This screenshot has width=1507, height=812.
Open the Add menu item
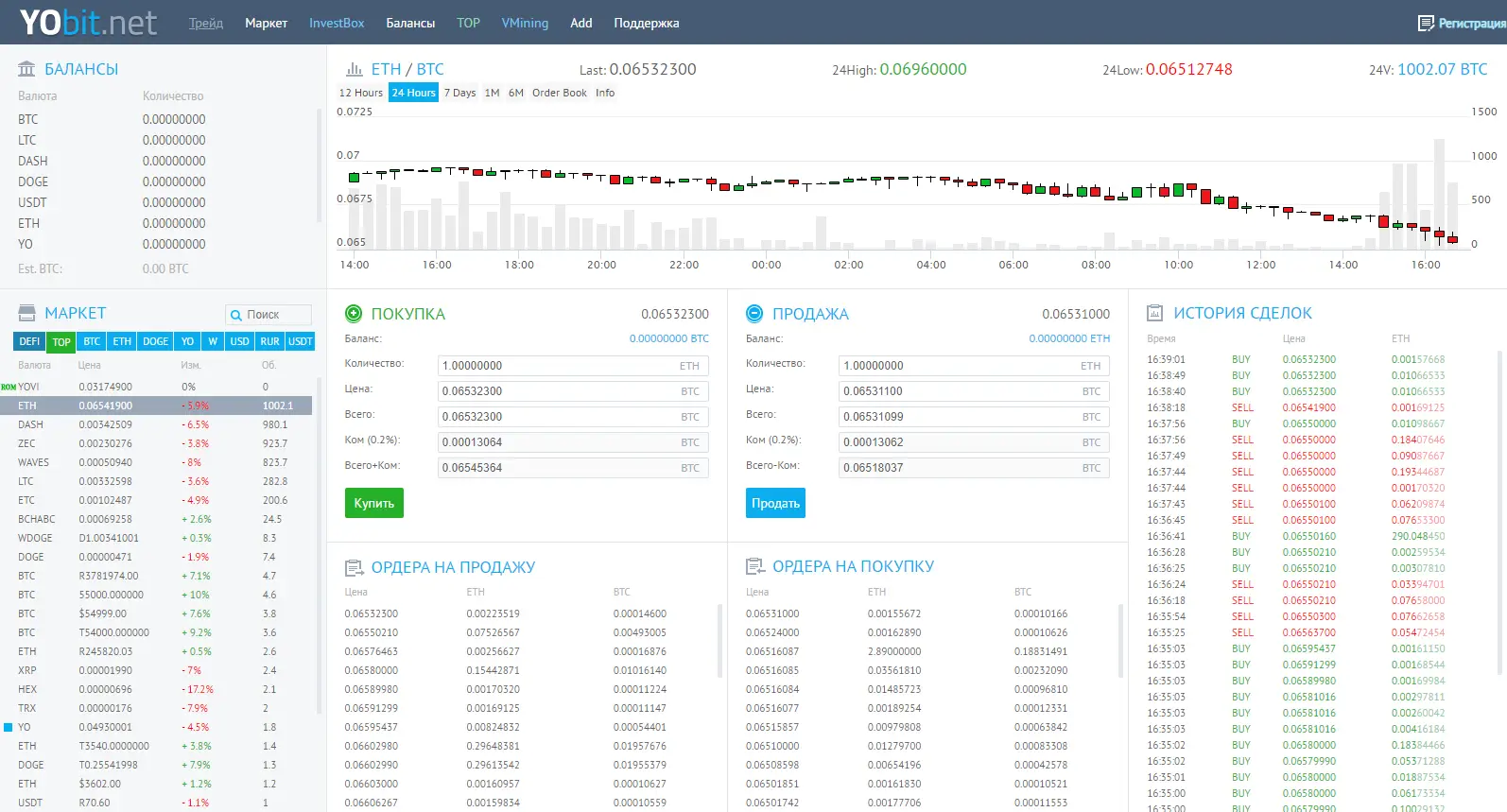tap(581, 23)
